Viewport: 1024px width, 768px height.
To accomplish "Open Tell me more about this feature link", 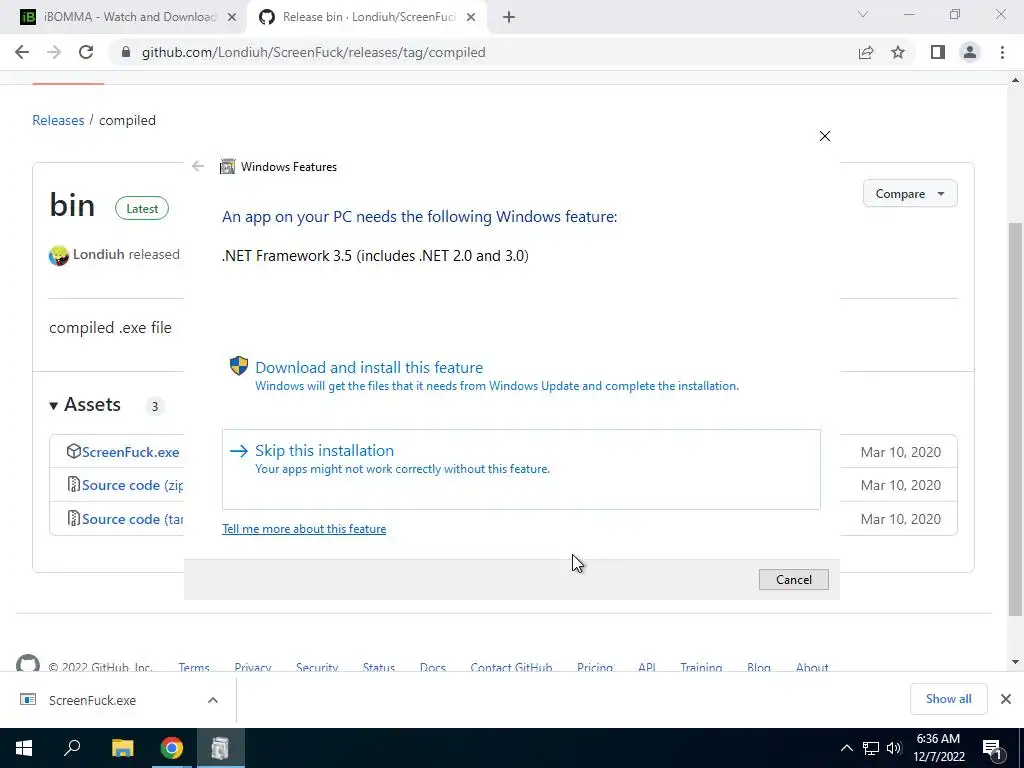I will 304,529.
